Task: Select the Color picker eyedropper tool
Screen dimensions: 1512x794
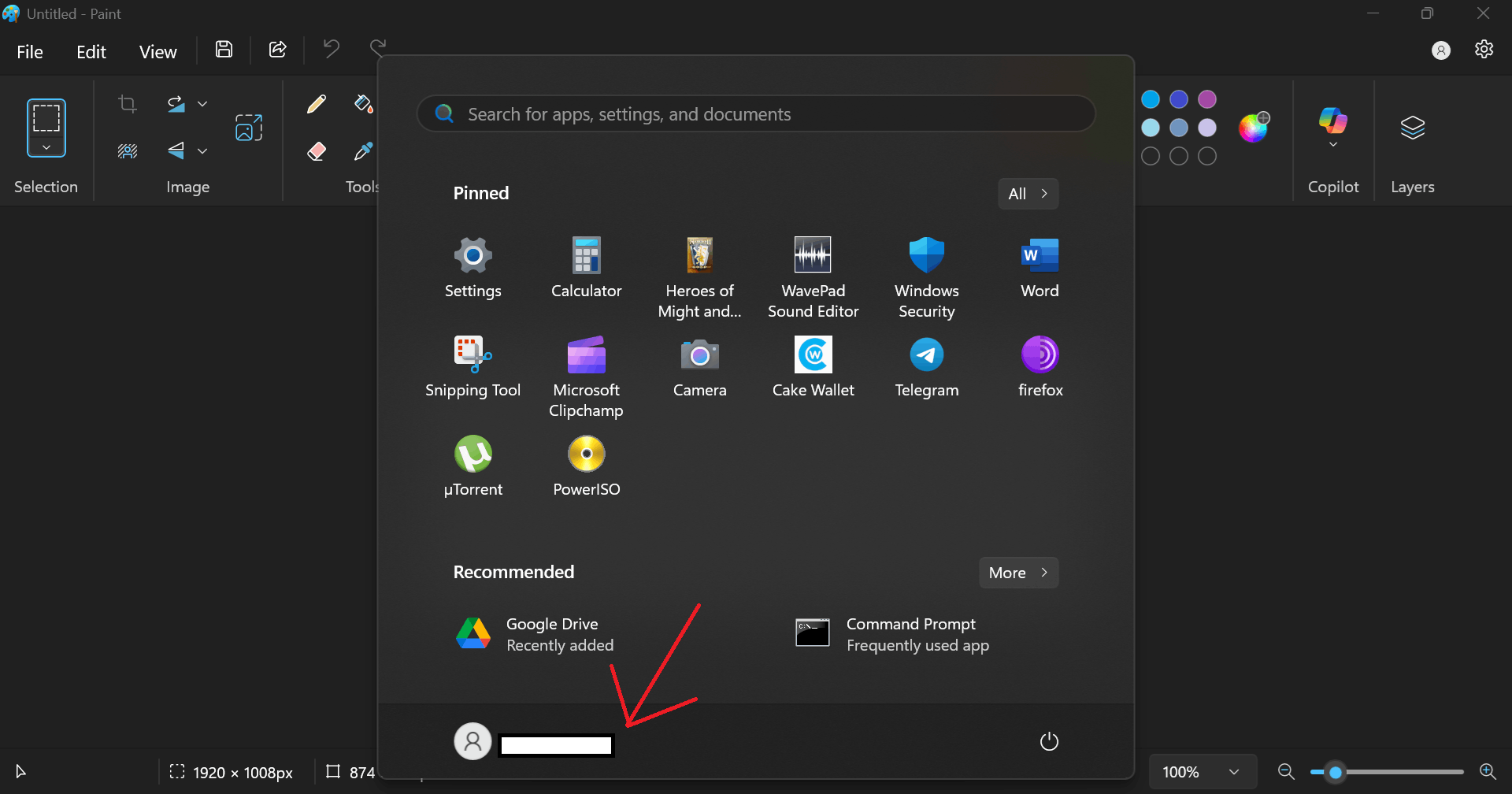Action: click(363, 150)
